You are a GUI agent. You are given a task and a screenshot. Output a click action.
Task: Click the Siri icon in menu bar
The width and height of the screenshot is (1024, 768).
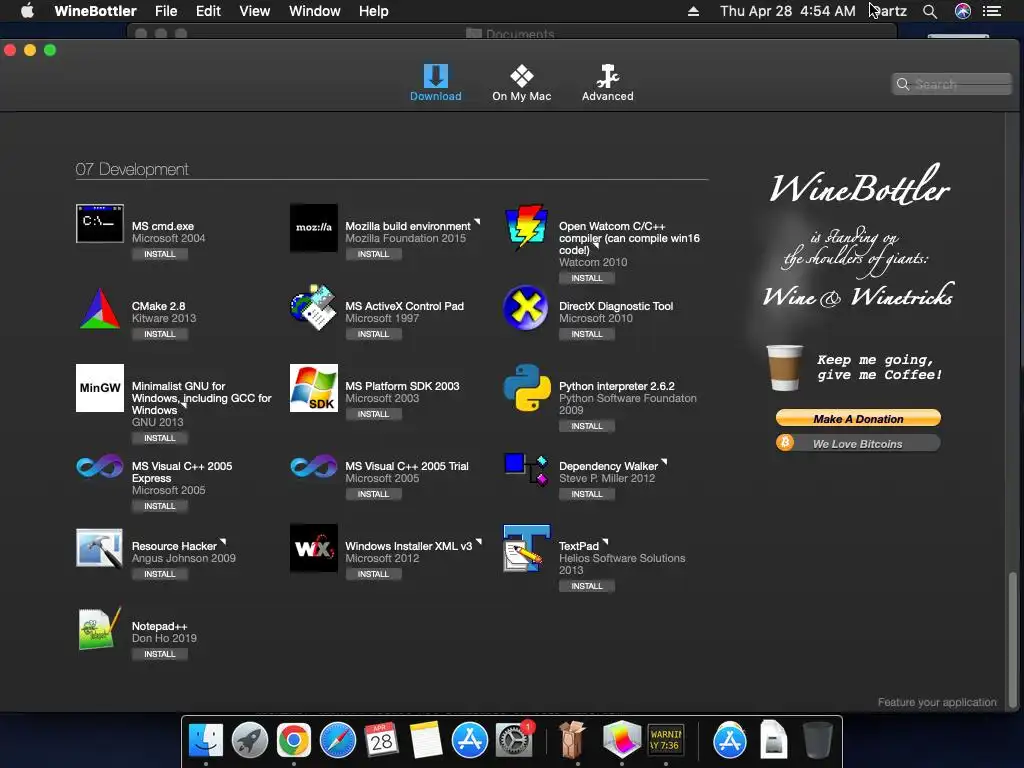click(x=963, y=11)
